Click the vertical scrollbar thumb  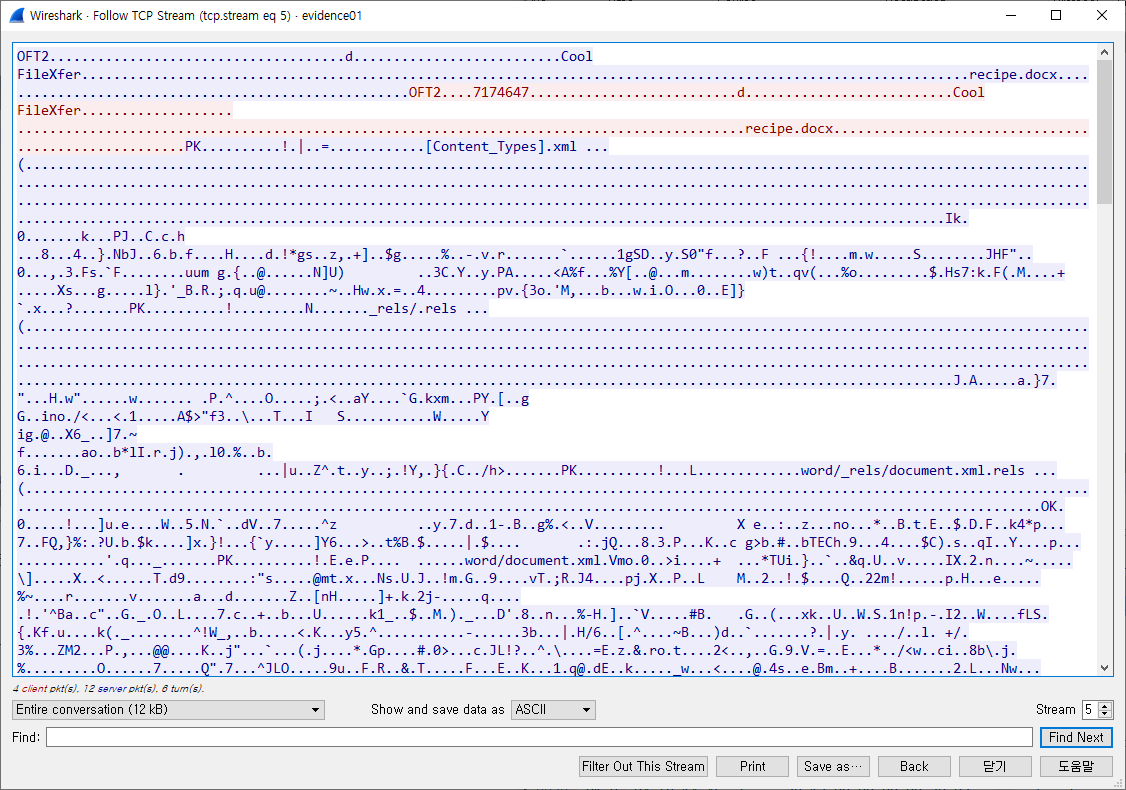[x=1104, y=132]
